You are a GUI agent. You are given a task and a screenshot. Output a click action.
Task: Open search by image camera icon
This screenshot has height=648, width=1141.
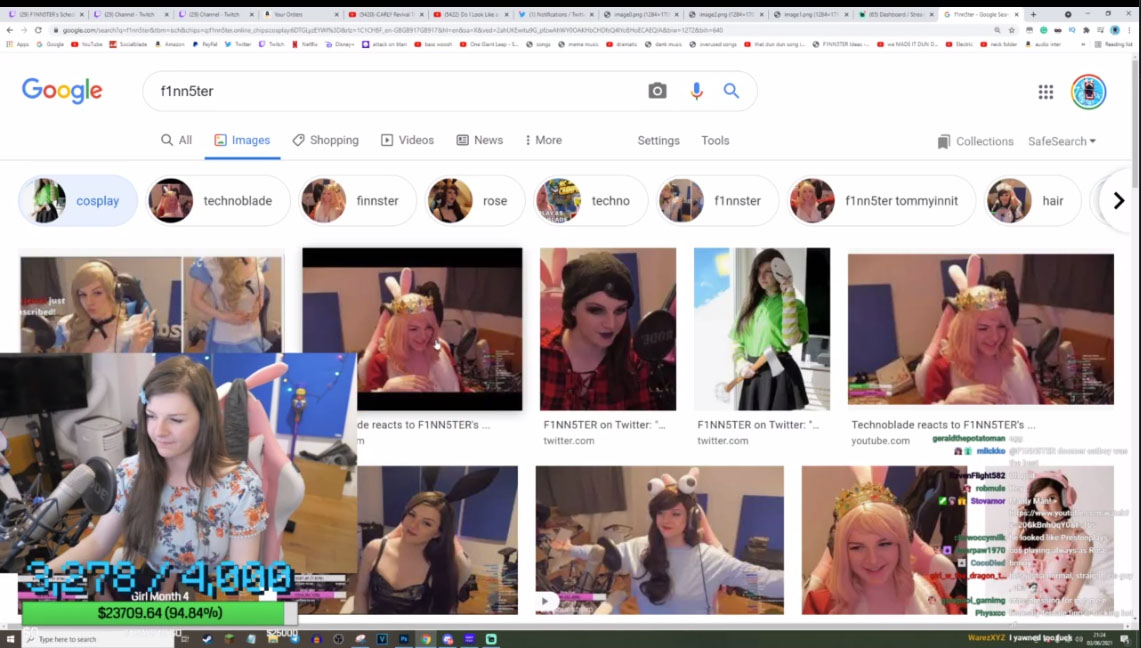657,91
